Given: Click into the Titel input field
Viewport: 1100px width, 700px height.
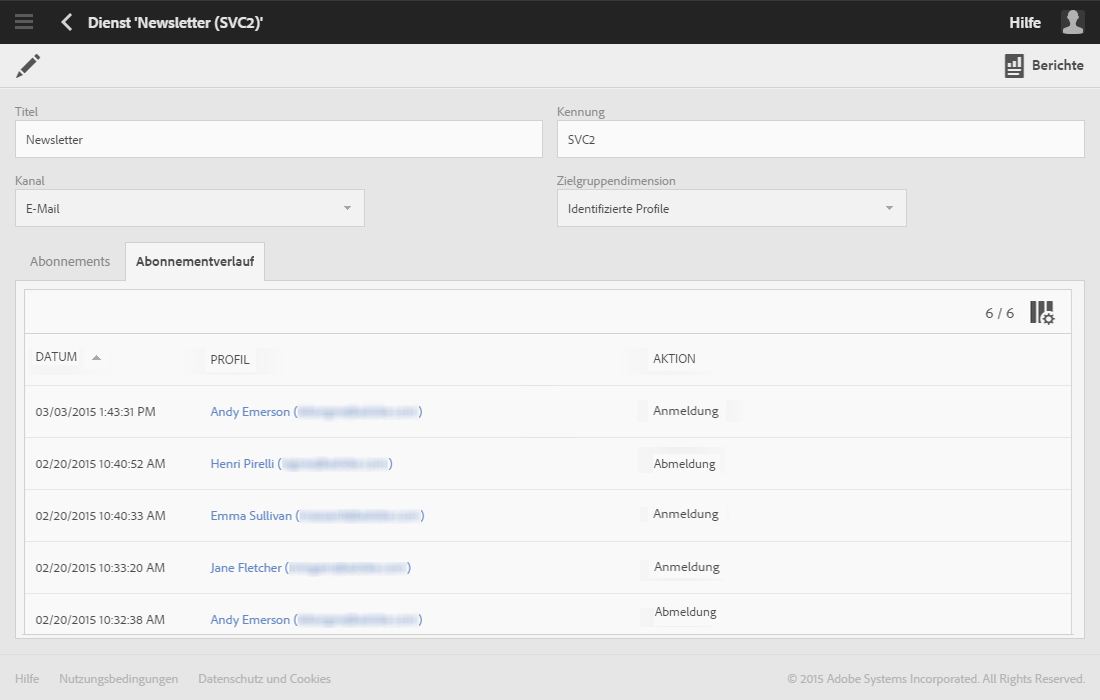Looking at the screenshot, I should [279, 140].
